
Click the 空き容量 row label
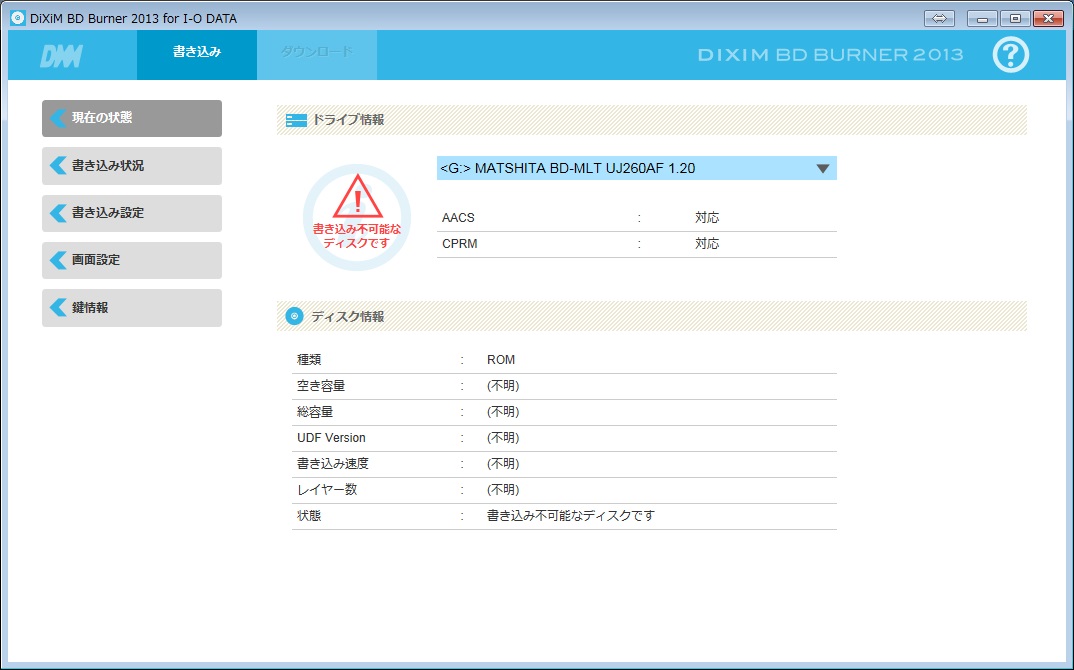click(x=321, y=386)
